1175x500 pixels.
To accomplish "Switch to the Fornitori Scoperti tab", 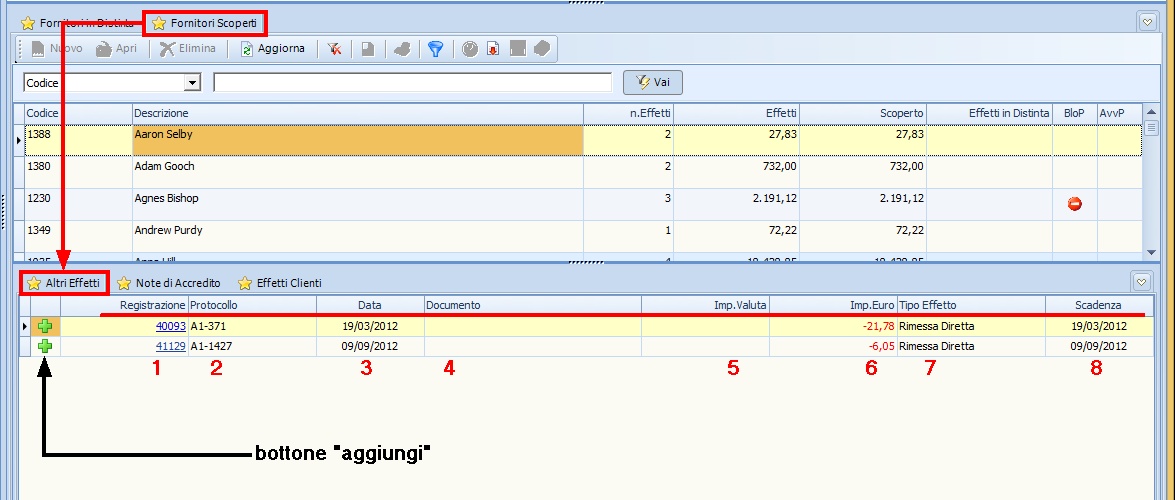I will coord(204,22).
